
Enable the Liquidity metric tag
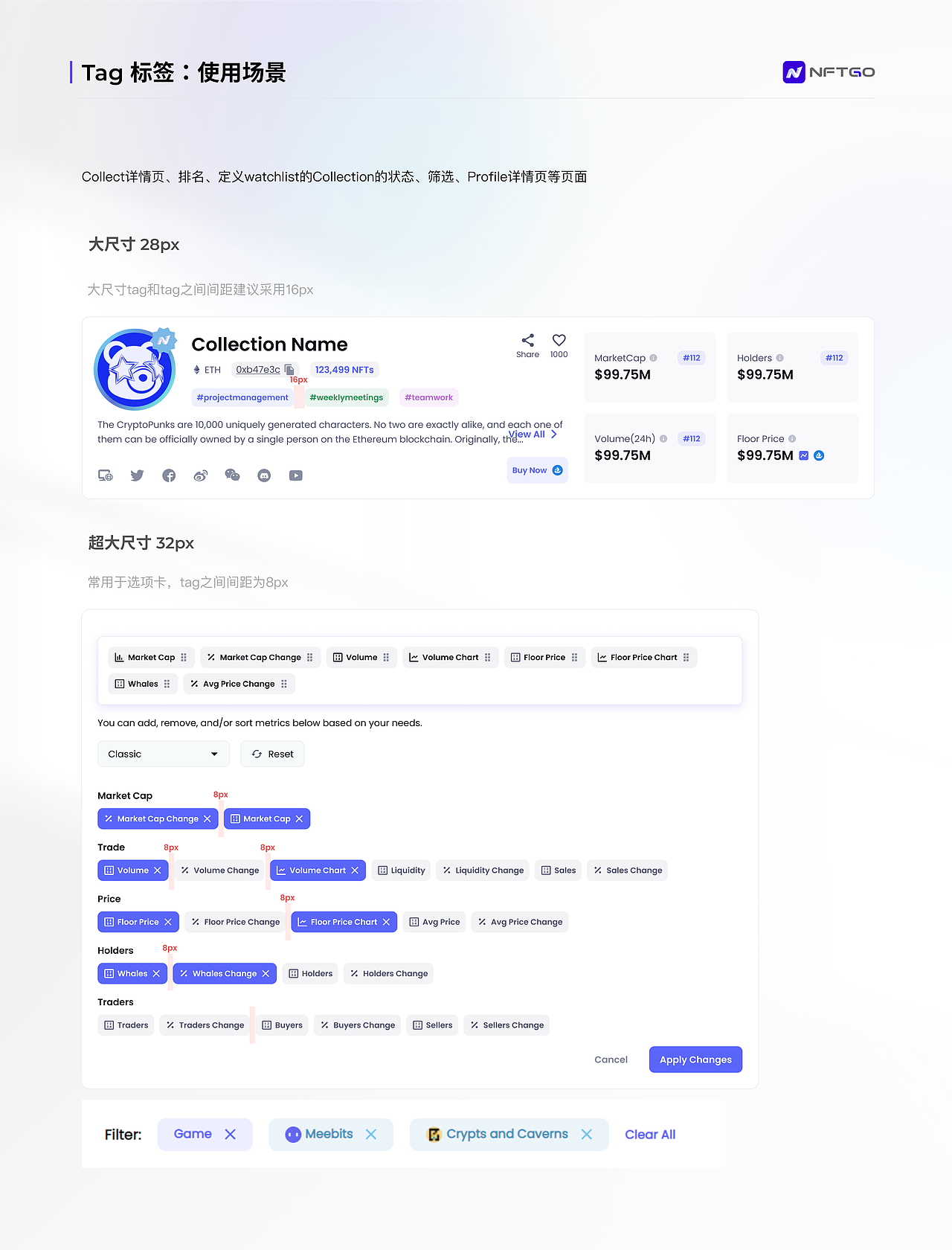(x=401, y=871)
